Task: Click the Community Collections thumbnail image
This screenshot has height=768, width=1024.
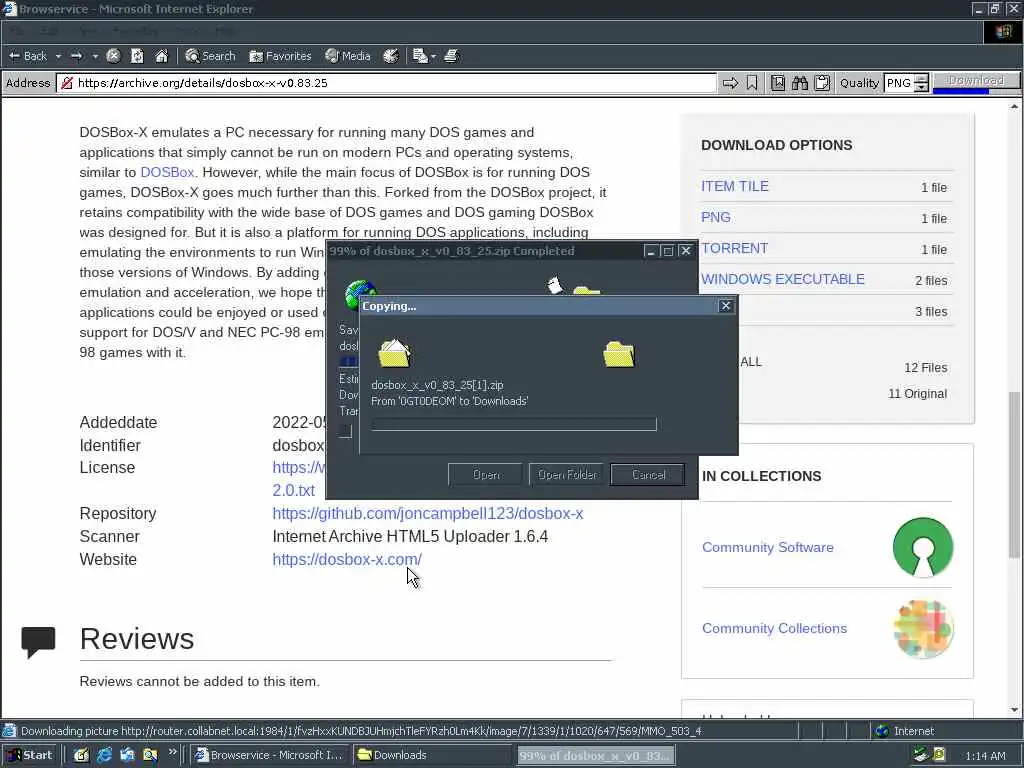Action: coord(923,629)
